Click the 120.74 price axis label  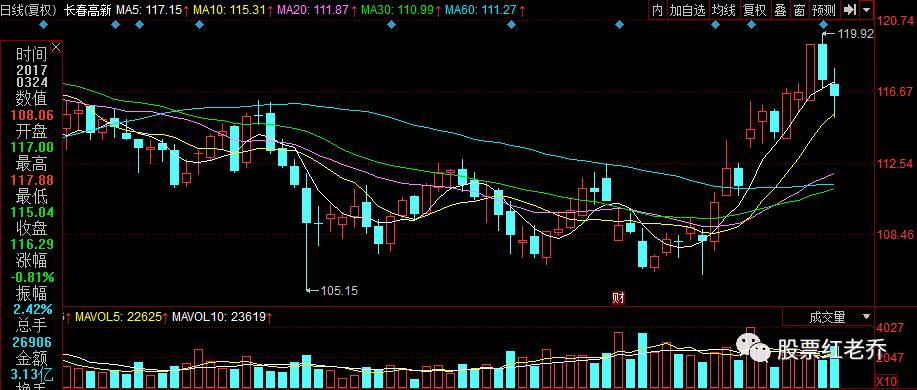point(895,20)
